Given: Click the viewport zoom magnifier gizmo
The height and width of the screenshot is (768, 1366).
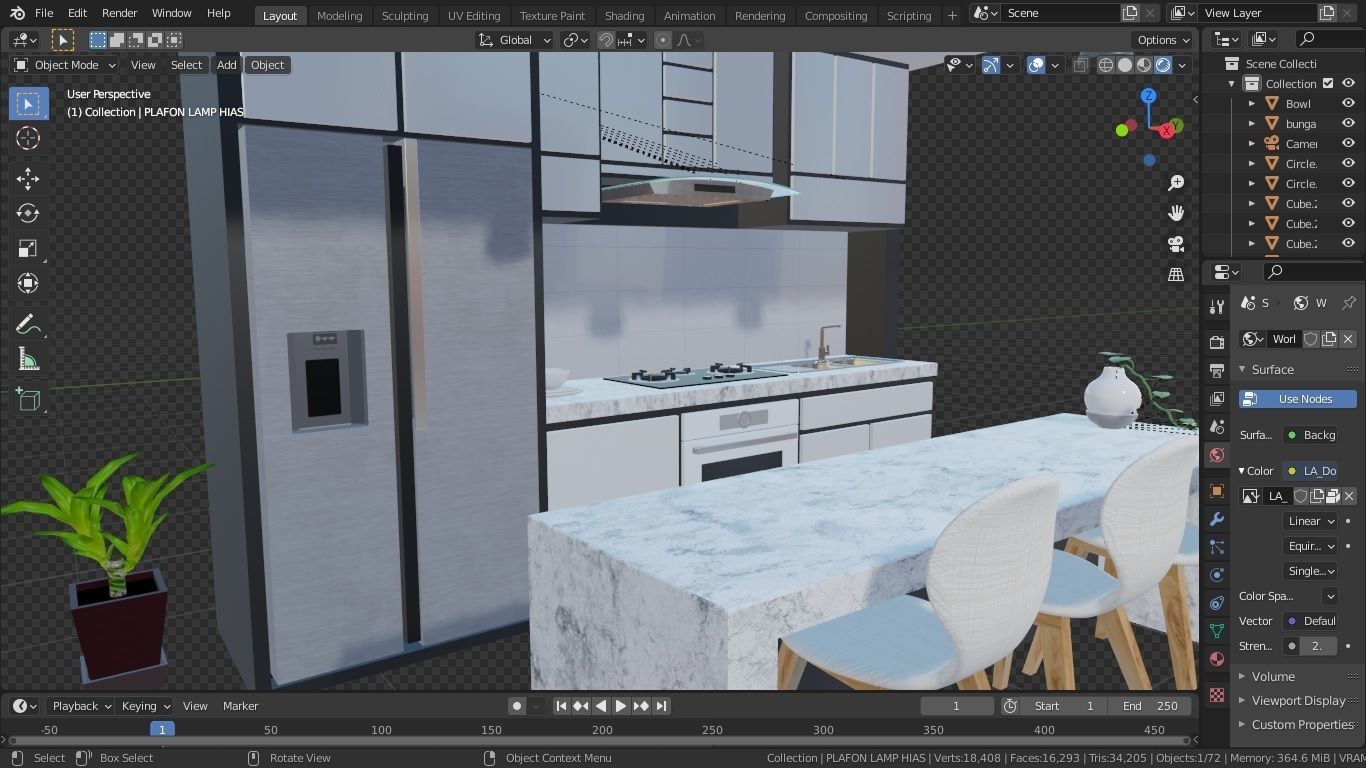Looking at the screenshot, I should 1176,183.
